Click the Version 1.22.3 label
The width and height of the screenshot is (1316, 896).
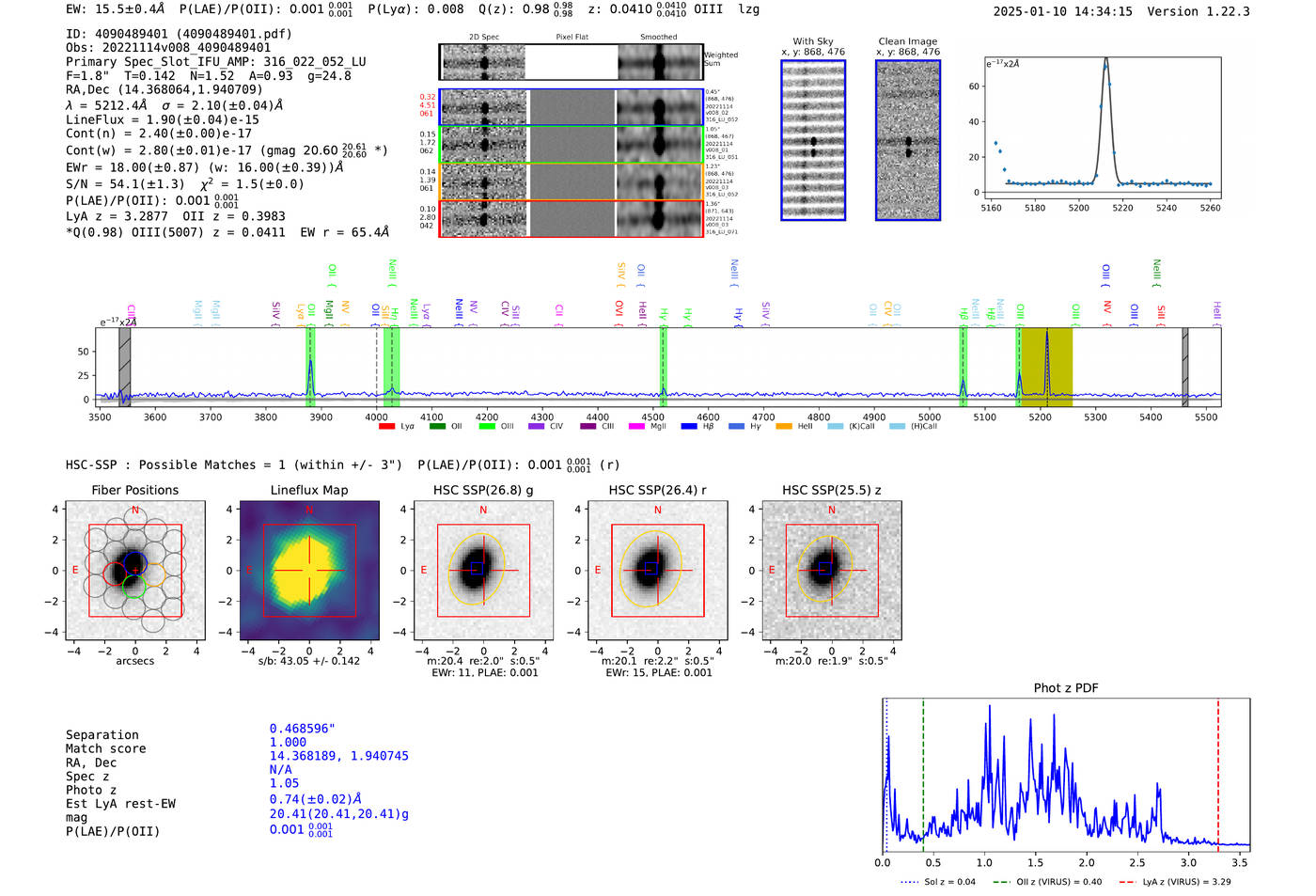coord(1198,12)
